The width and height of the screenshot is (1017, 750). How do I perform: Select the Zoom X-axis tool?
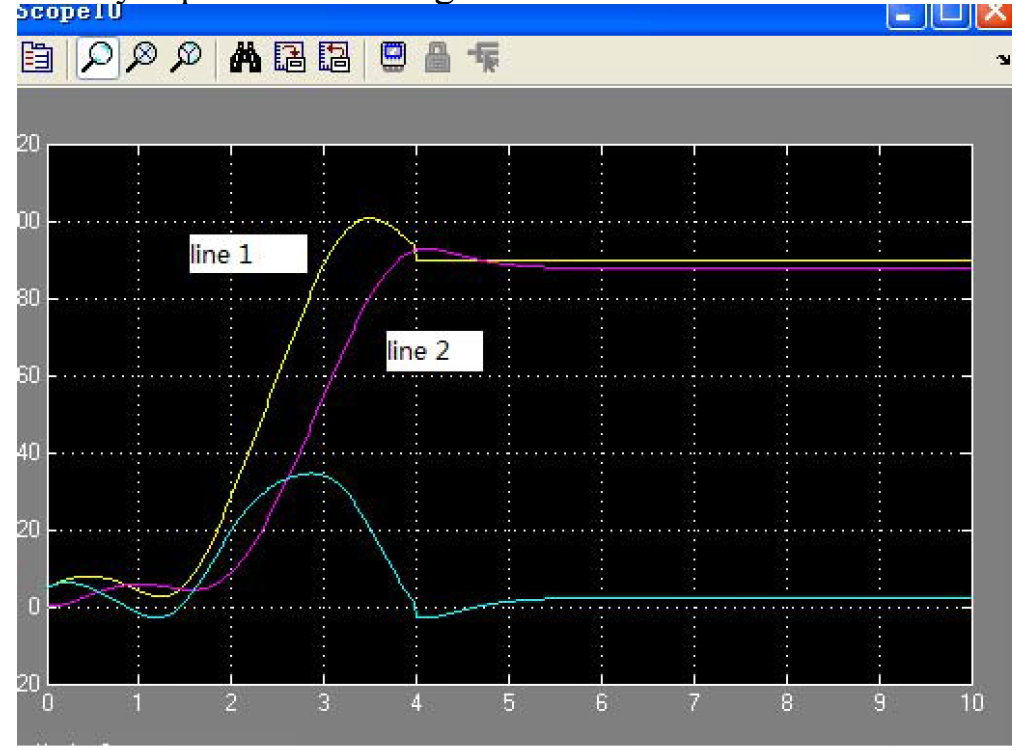tap(144, 59)
